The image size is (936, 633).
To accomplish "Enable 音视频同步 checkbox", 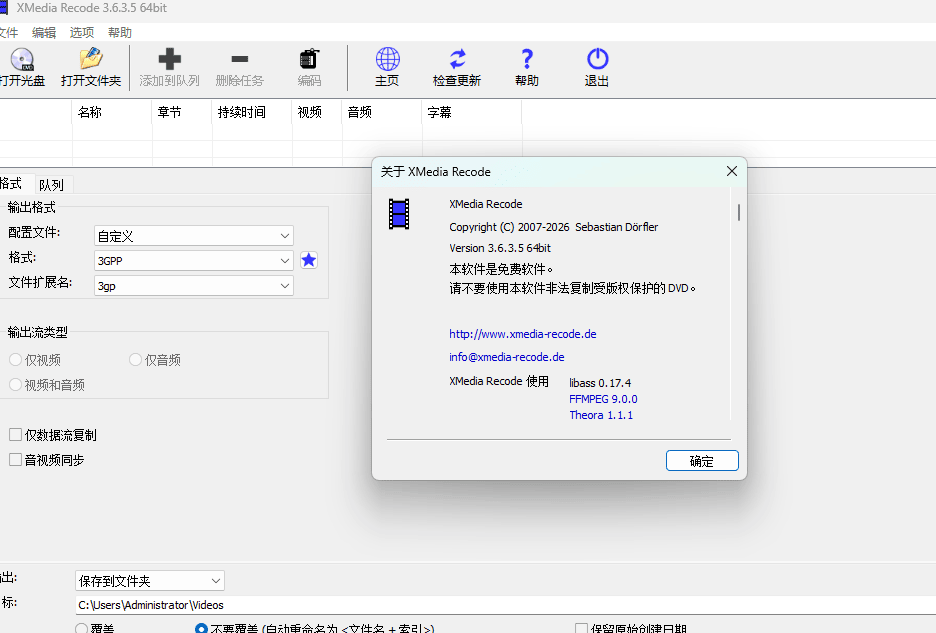I will coord(16,460).
